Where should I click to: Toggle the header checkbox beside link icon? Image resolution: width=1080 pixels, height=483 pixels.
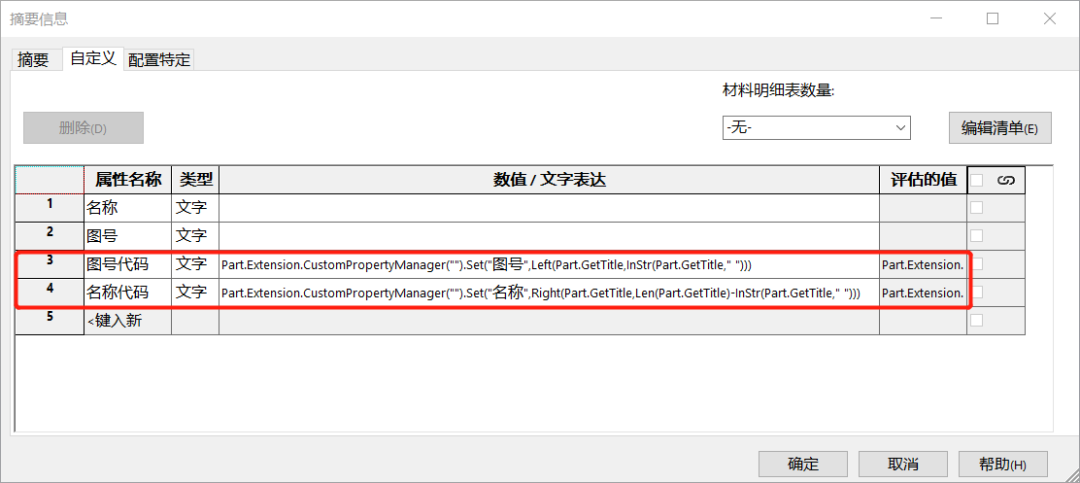click(x=977, y=180)
